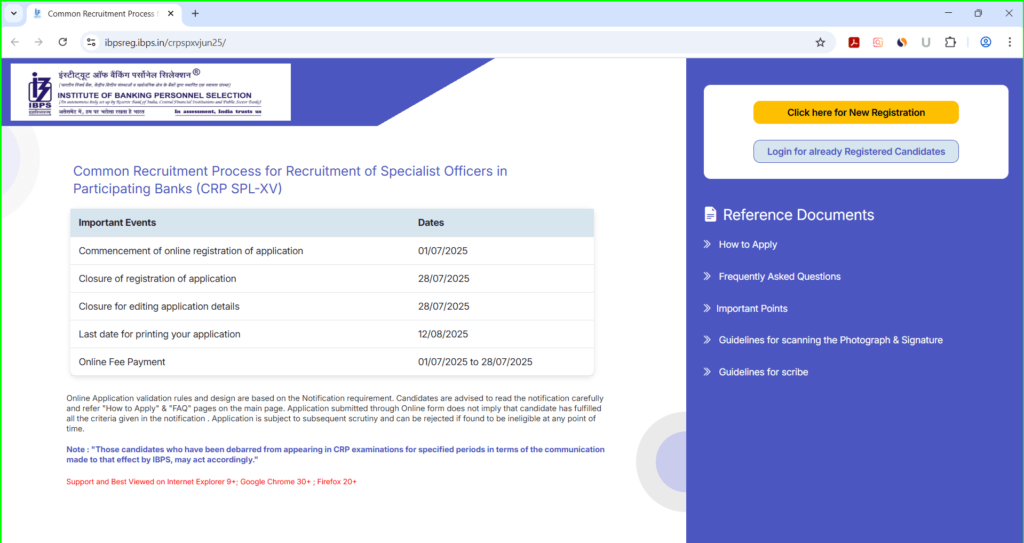
Task: Click the chevron beside Guidelines for scribe
Action: 707,372
